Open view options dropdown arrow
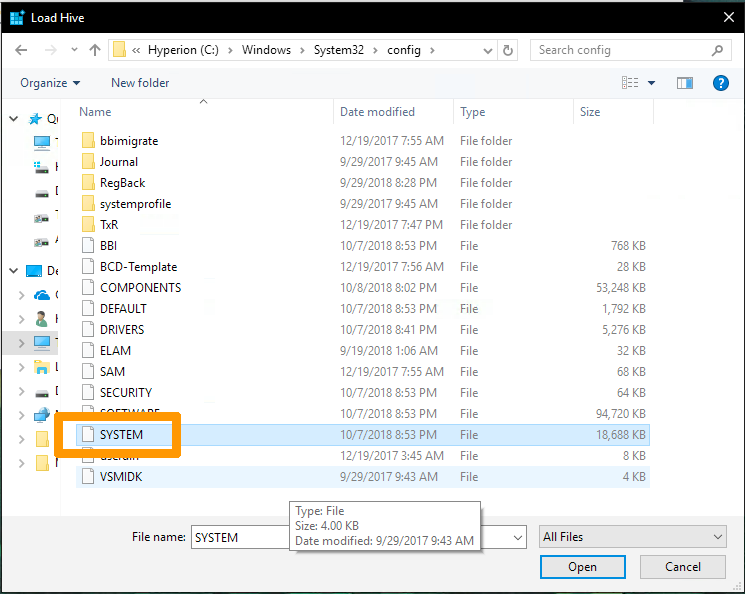 click(652, 83)
